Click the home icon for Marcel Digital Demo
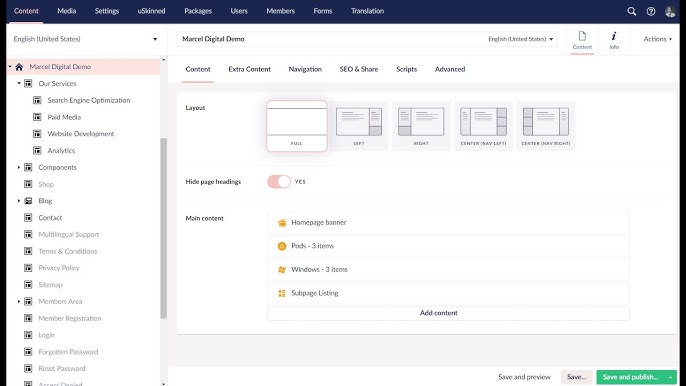Viewport: 686px width, 386px height. click(x=19, y=67)
